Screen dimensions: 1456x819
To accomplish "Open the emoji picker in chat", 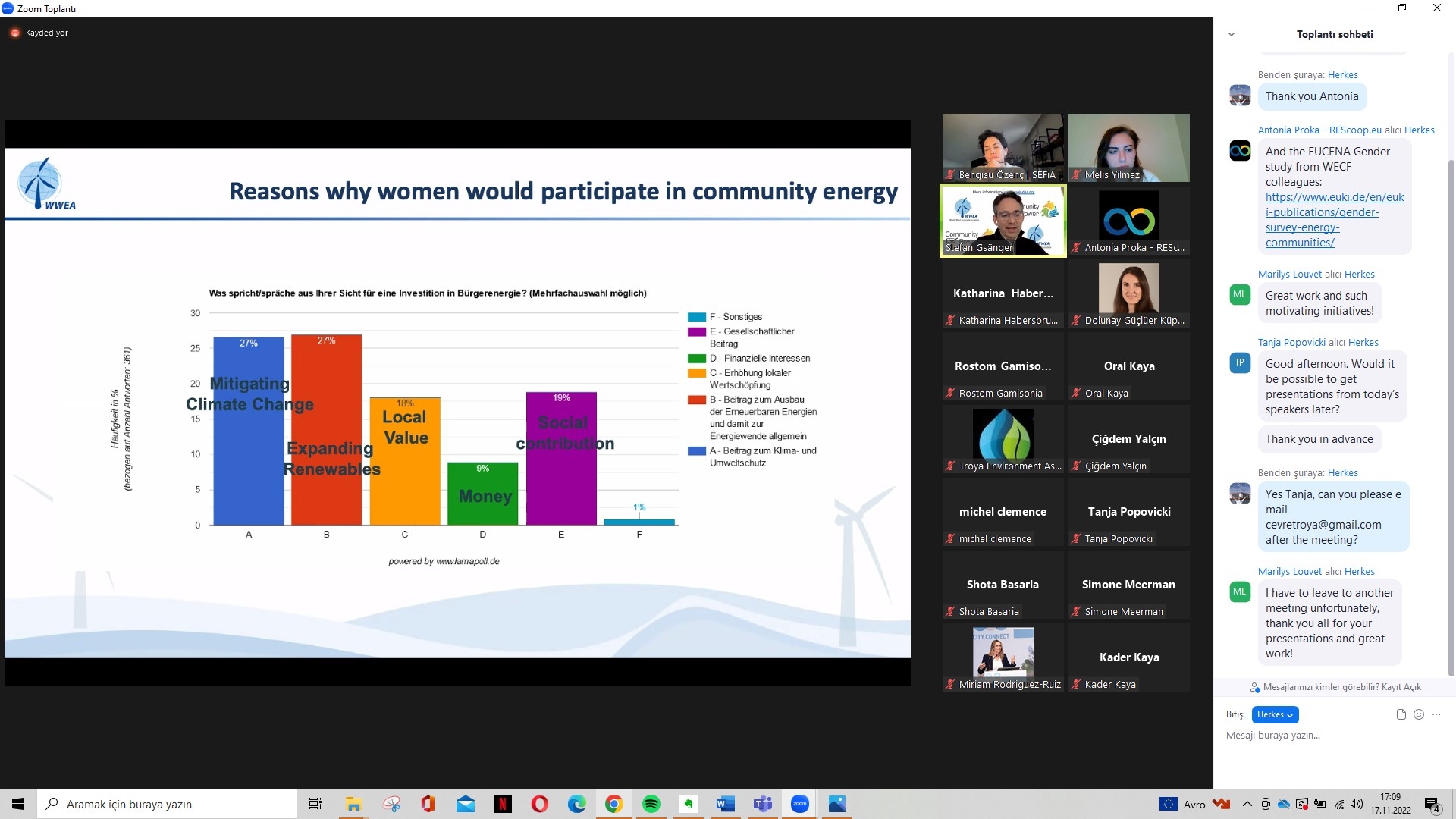I will point(1419,714).
